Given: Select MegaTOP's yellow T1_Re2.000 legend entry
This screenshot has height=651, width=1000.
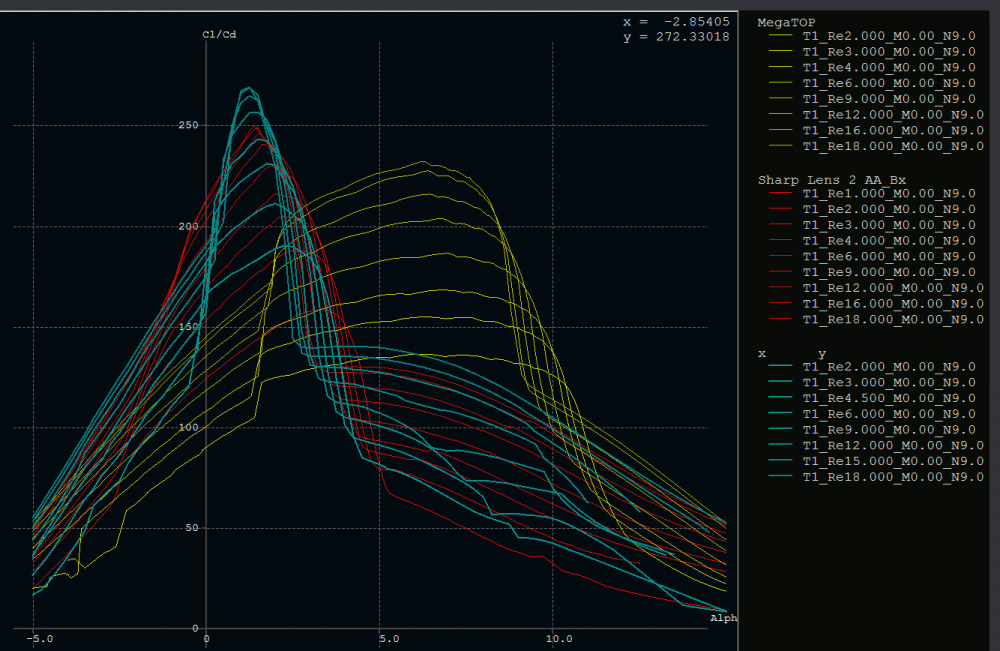Looking at the screenshot, I should pyautogui.click(x=889, y=35).
